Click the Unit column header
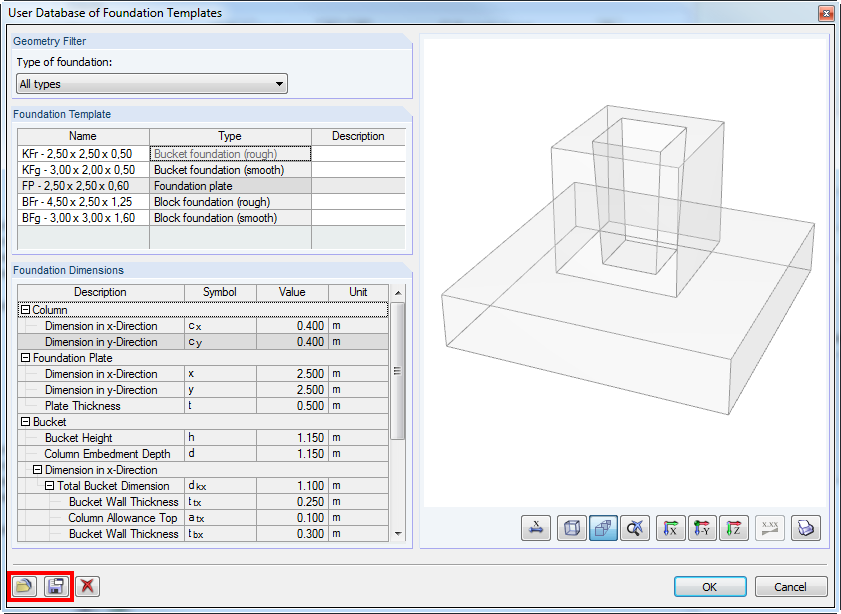The image size is (841, 614). click(358, 292)
